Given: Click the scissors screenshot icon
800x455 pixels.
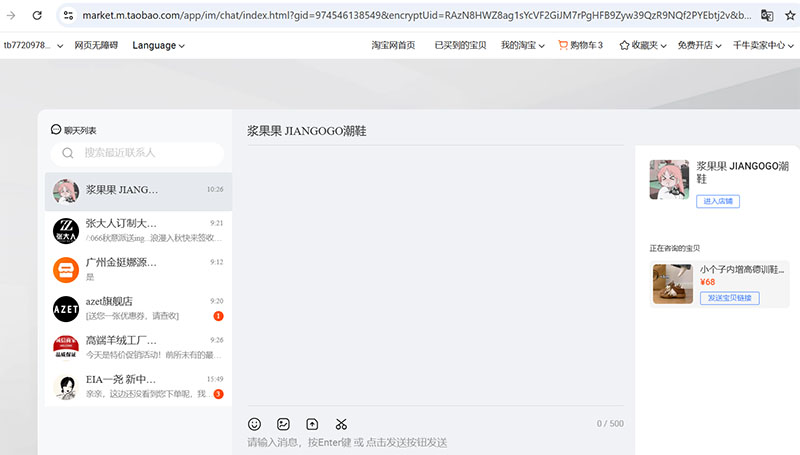Looking at the screenshot, I should pos(341,424).
